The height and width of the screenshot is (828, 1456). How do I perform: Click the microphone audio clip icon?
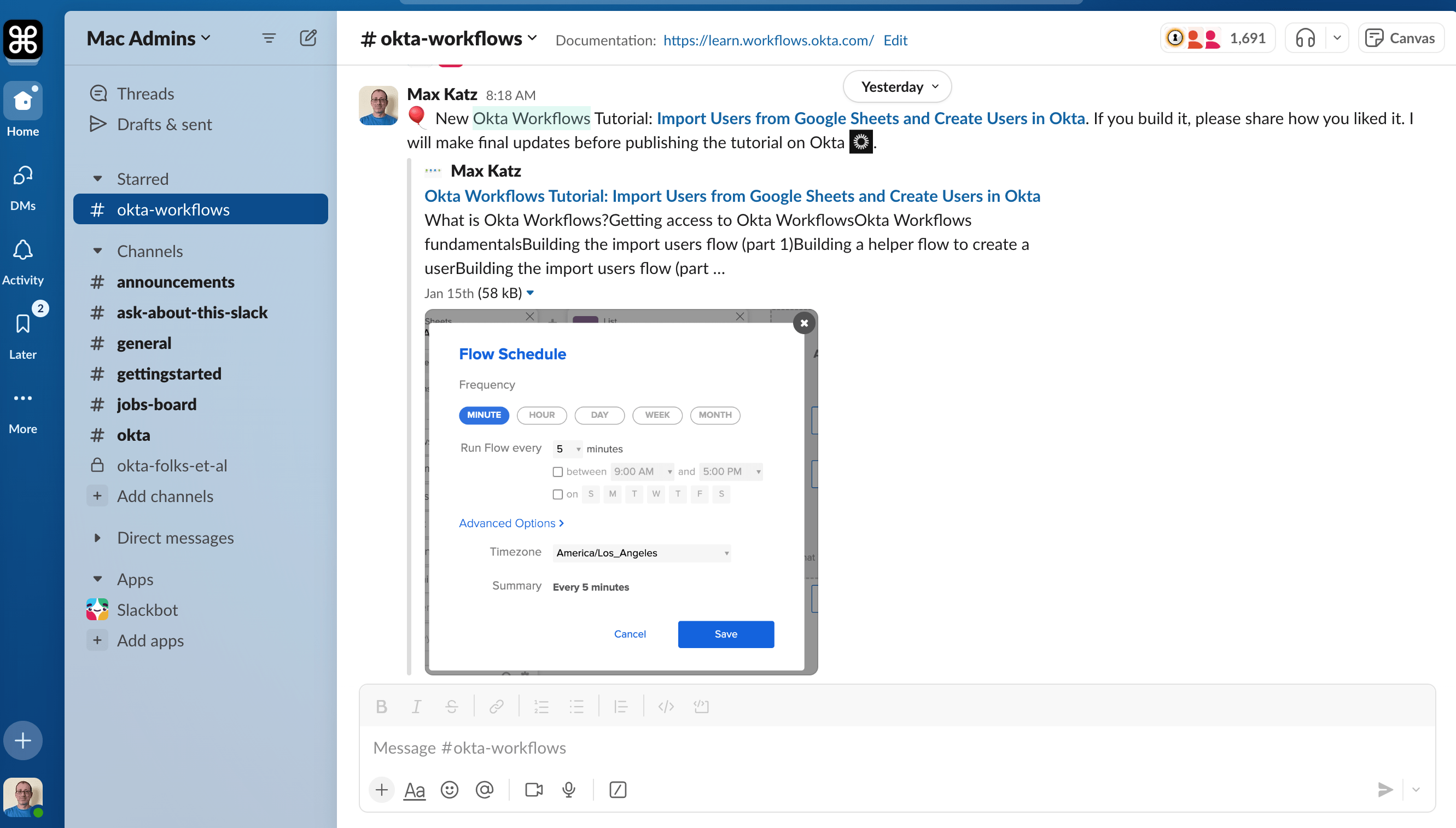point(568,789)
